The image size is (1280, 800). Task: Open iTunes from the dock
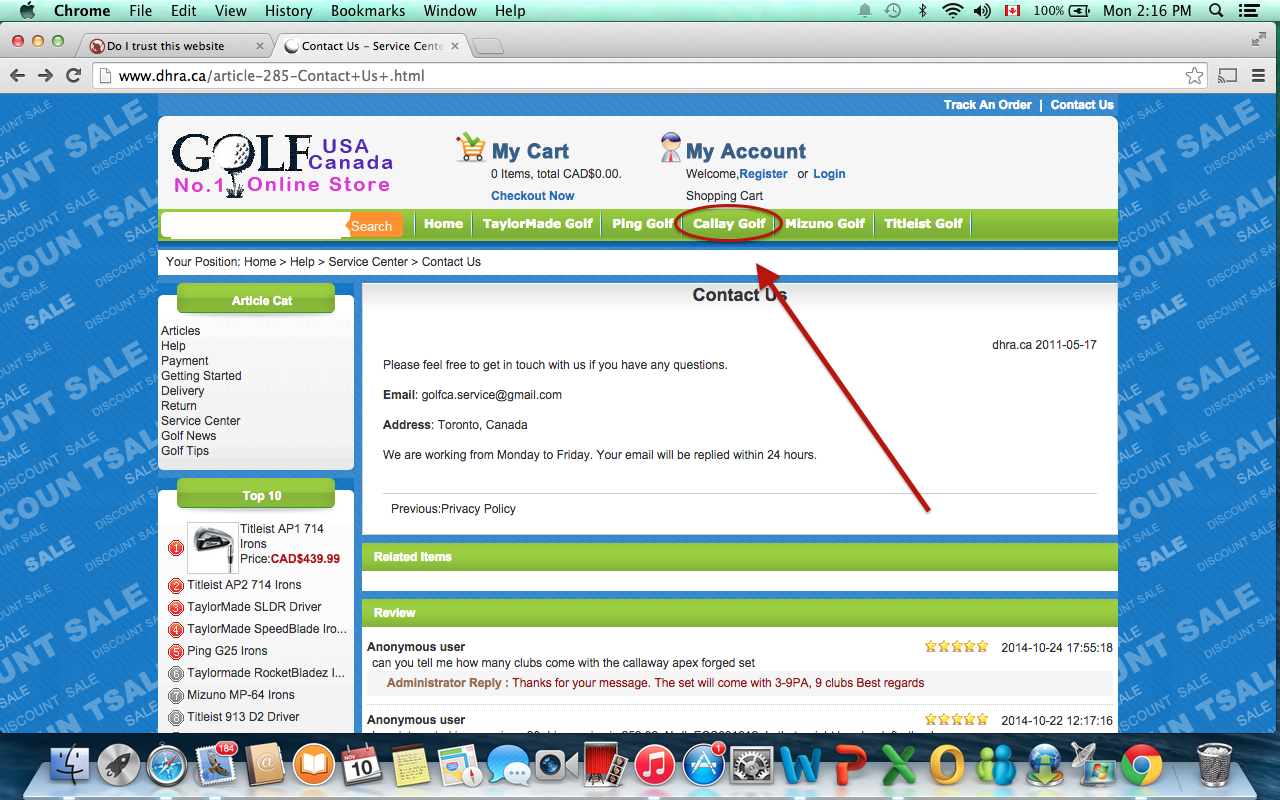(654, 767)
